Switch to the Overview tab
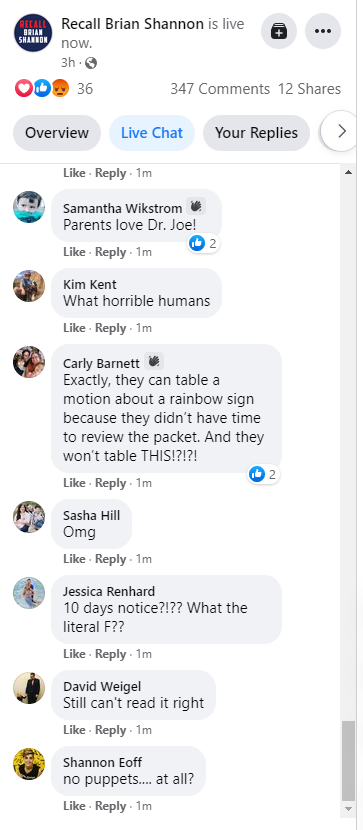 (x=57, y=133)
